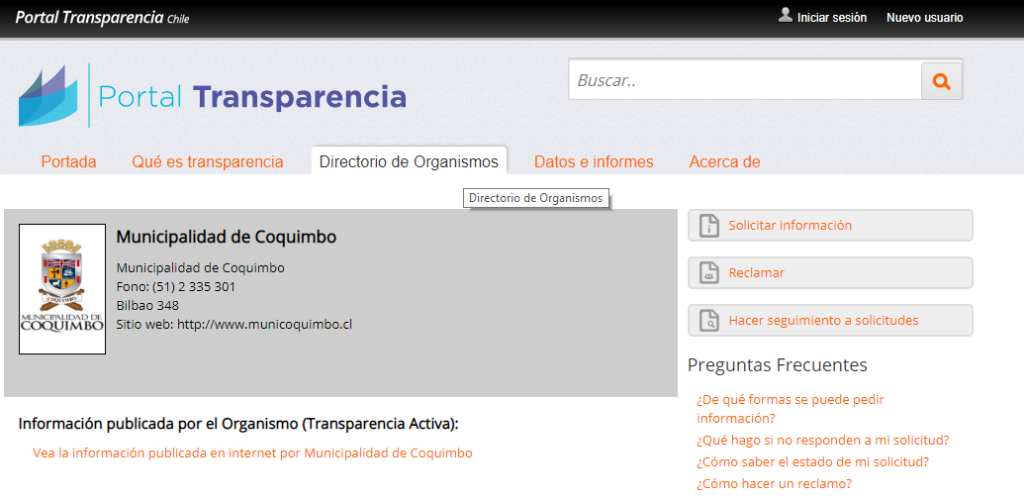Screen dimensions: 1024x502
Task: Open the information published by Municipalidad de Coquimbo link
Action: [x=252, y=453]
